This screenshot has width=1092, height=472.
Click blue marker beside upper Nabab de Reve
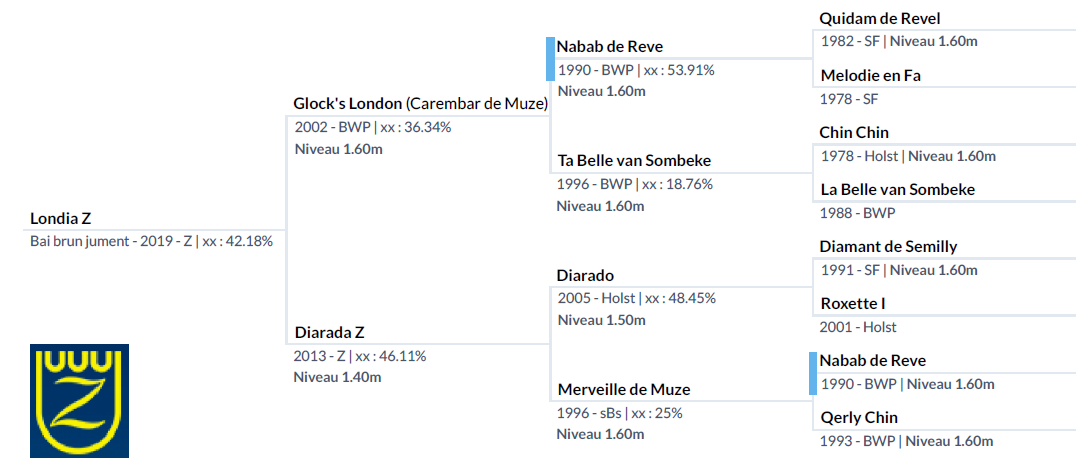(550, 58)
